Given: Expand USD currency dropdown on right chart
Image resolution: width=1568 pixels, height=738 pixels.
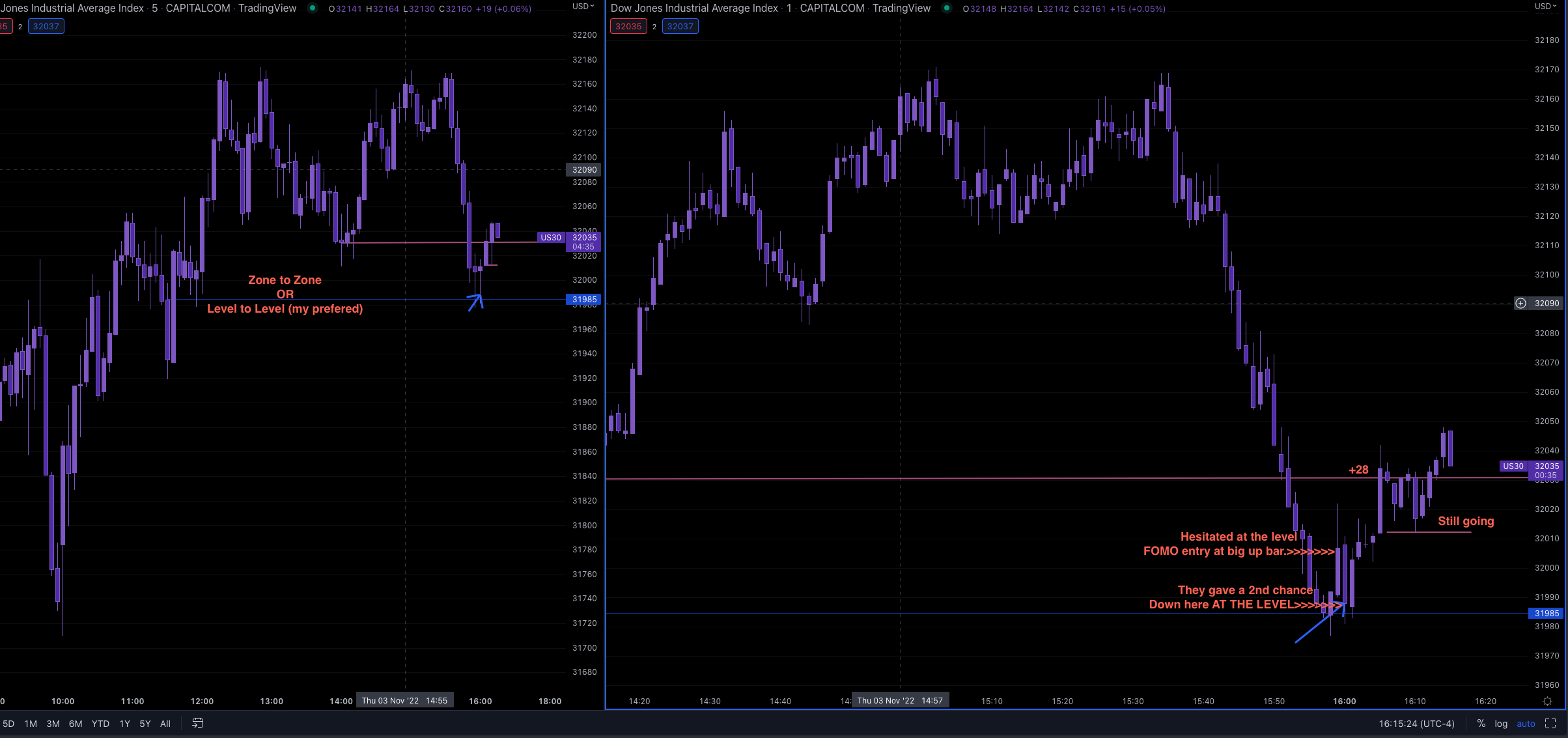Looking at the screenshot, I should click(1546, 7).
